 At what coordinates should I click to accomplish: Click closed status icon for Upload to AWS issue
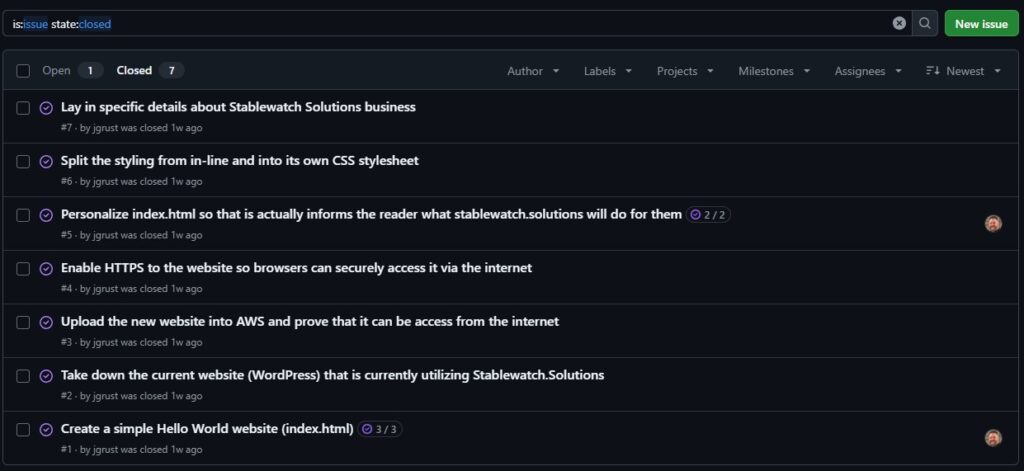click(x=46, y=322)
